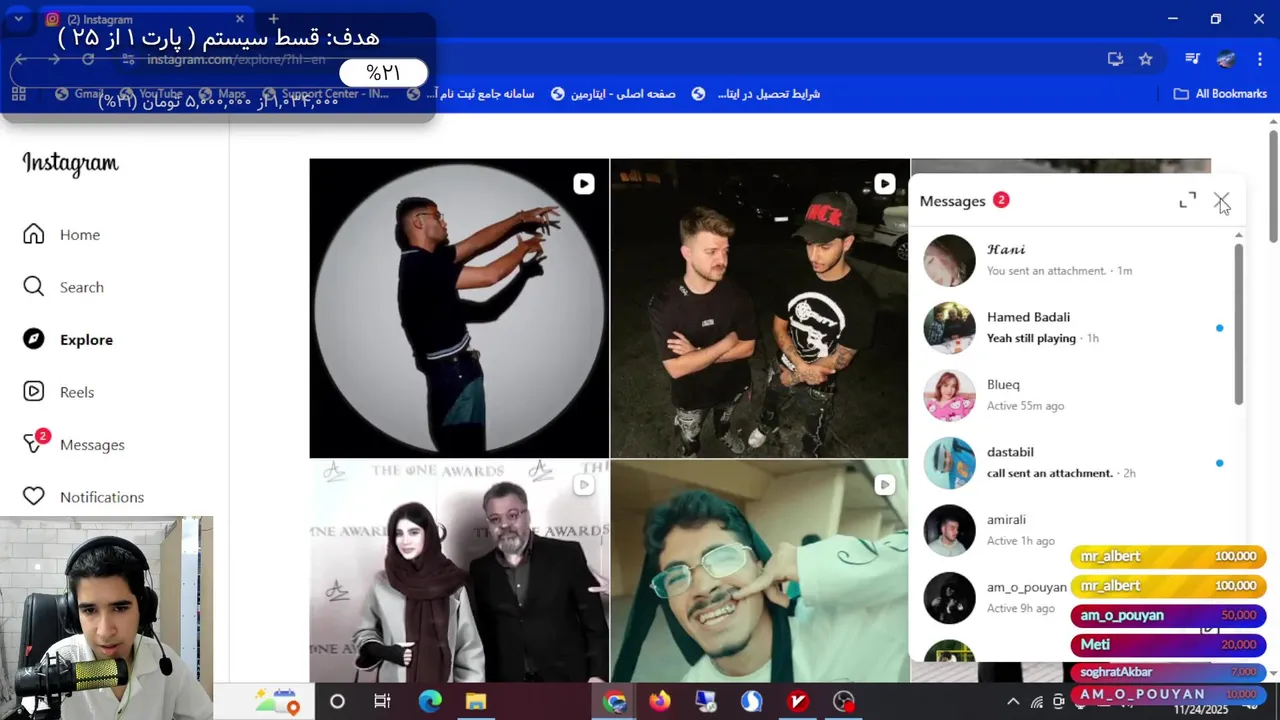Click the Reels label in sidebar
The image size is (1280, 720).
77,392
